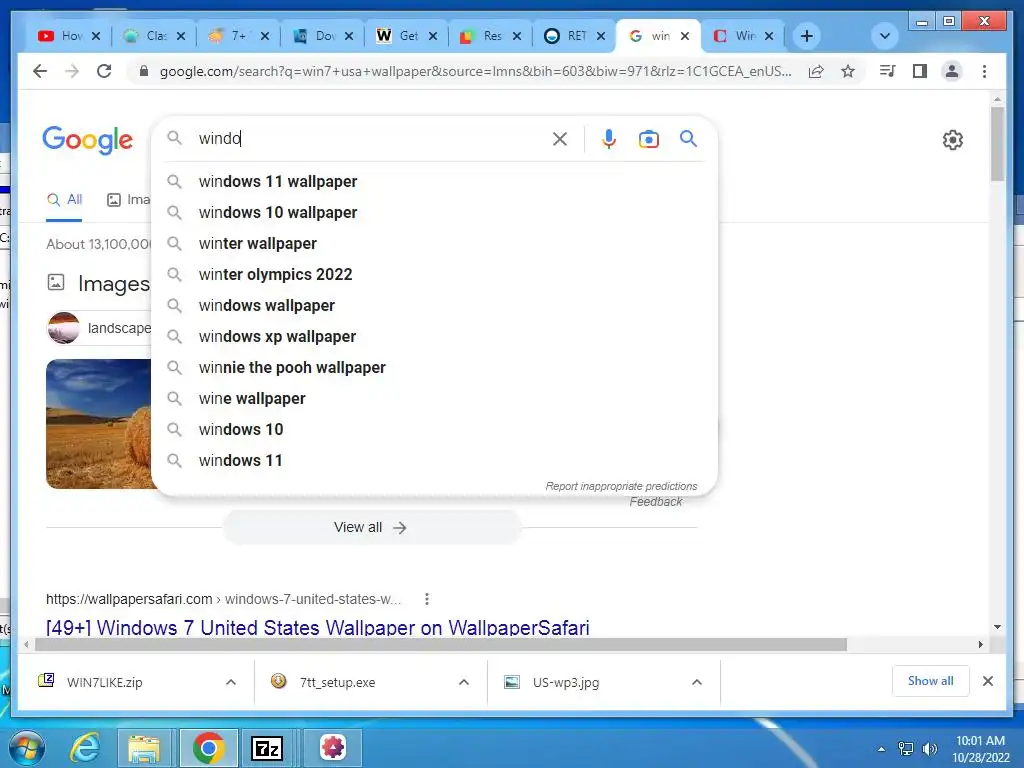
Task: Open the media control icon in Chrome toolbar
Action: pos(887,71)
